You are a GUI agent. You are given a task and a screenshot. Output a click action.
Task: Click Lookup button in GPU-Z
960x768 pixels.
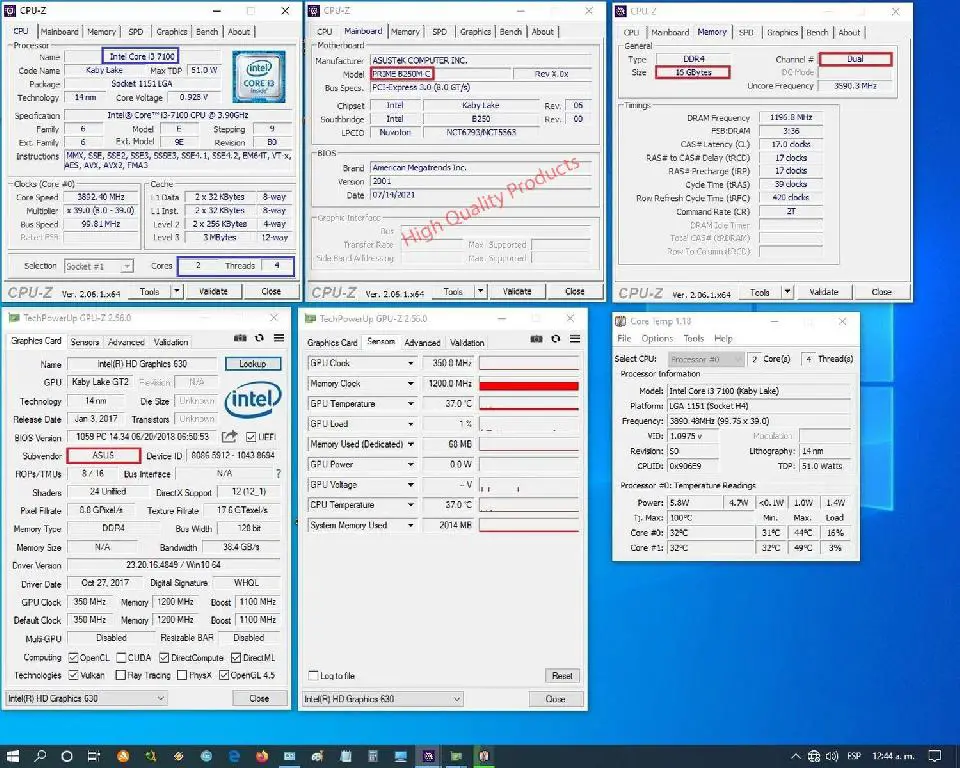coord(253,364)
